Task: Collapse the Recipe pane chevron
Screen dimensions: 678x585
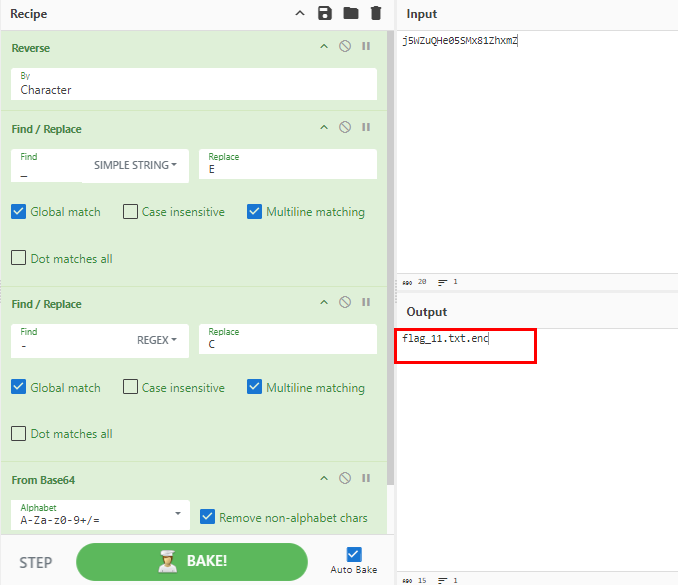Action: 300,13
